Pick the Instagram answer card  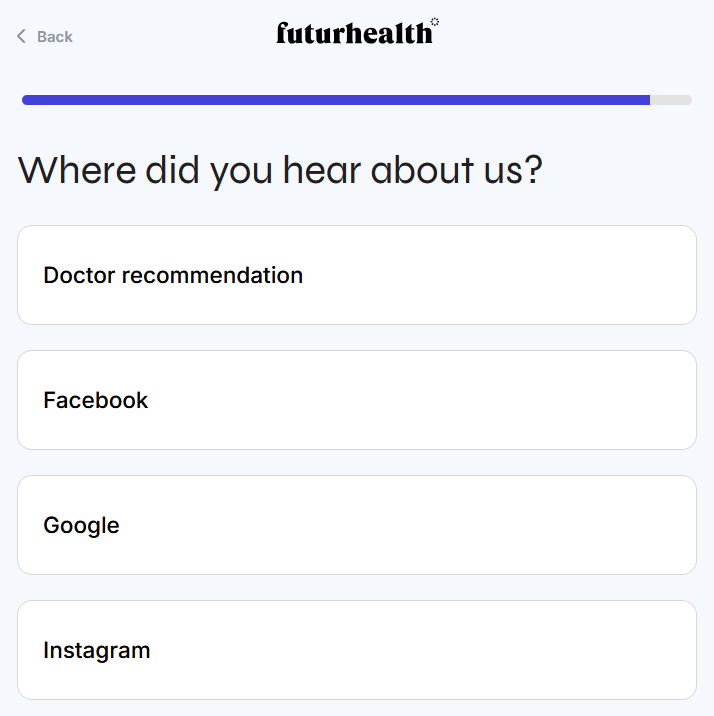pos(357,650)
